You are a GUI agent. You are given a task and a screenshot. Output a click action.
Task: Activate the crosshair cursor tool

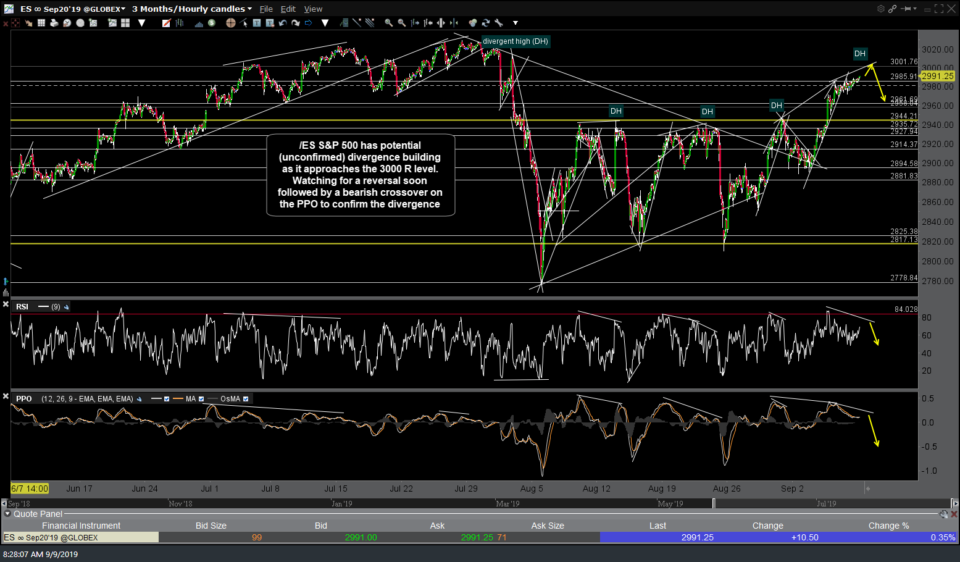coord(230,23)
